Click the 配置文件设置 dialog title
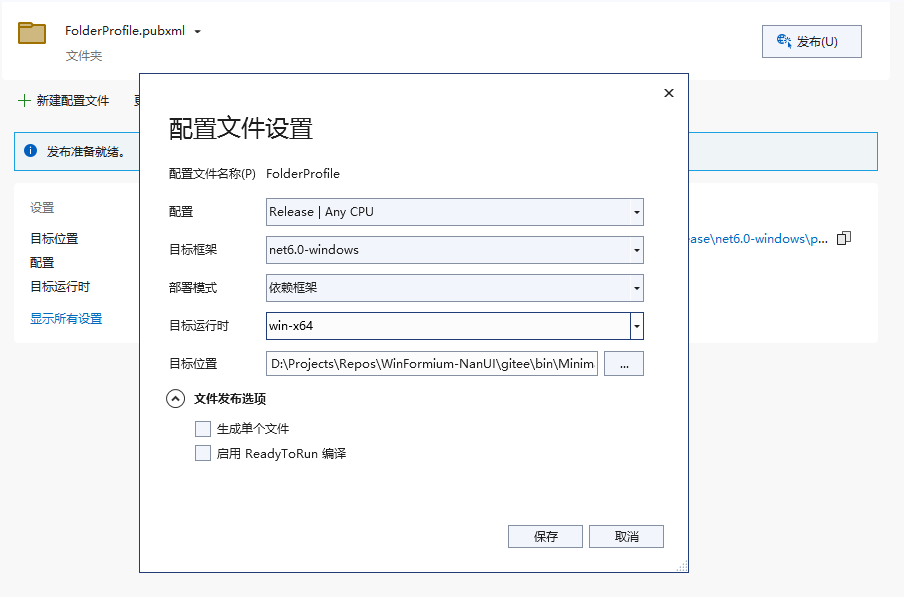Viewport: 904px width, 597px height. point(240,129)
